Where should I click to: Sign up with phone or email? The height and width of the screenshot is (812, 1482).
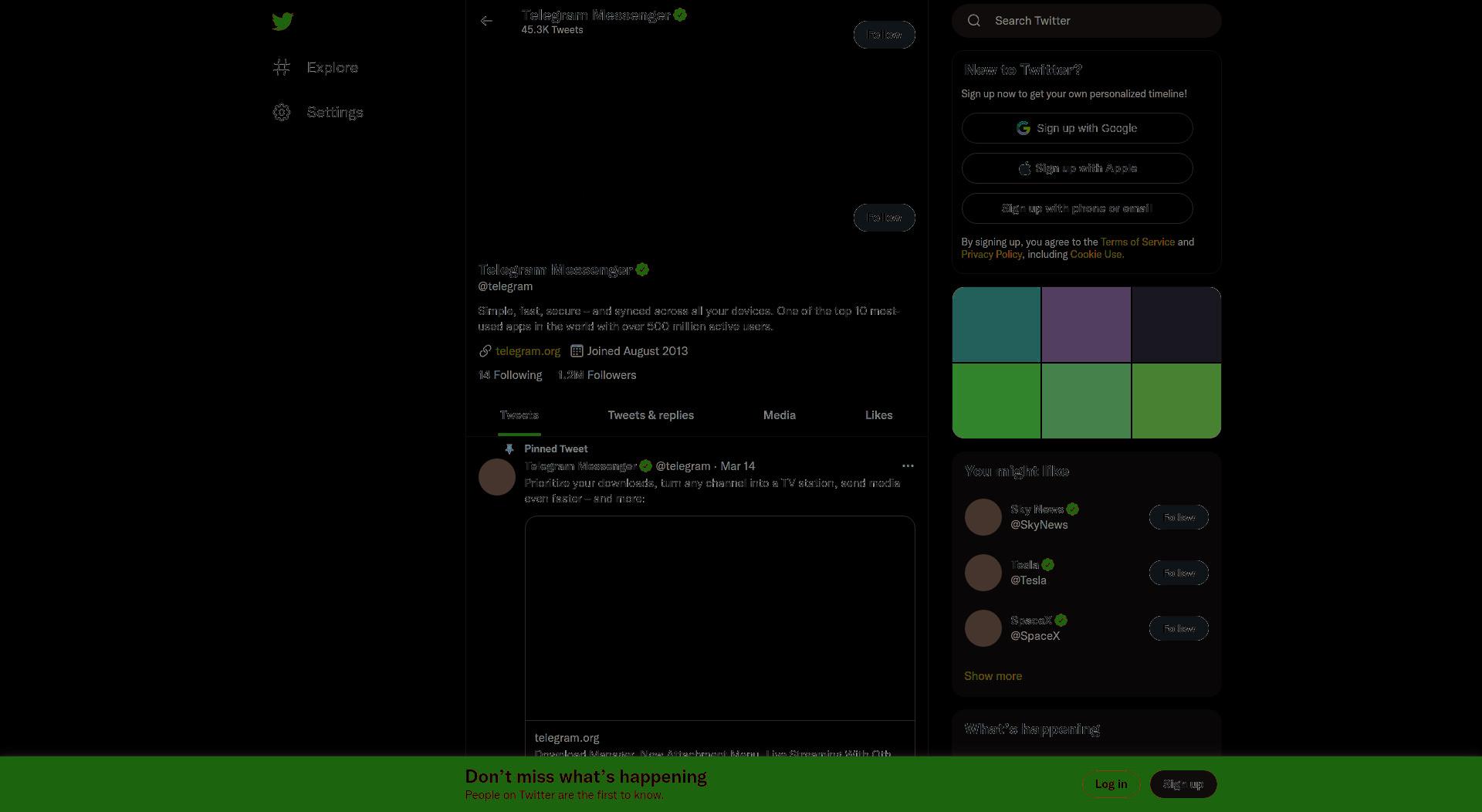1078,208
